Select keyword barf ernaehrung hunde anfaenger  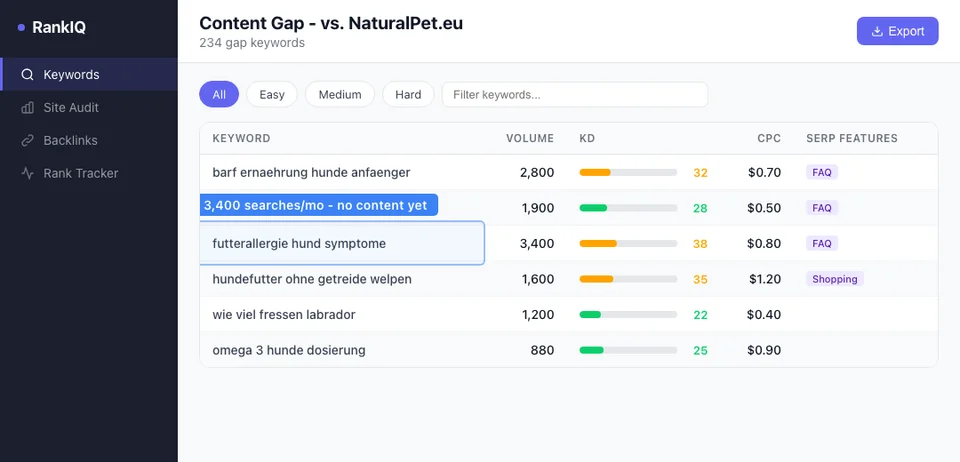[311, 173]
